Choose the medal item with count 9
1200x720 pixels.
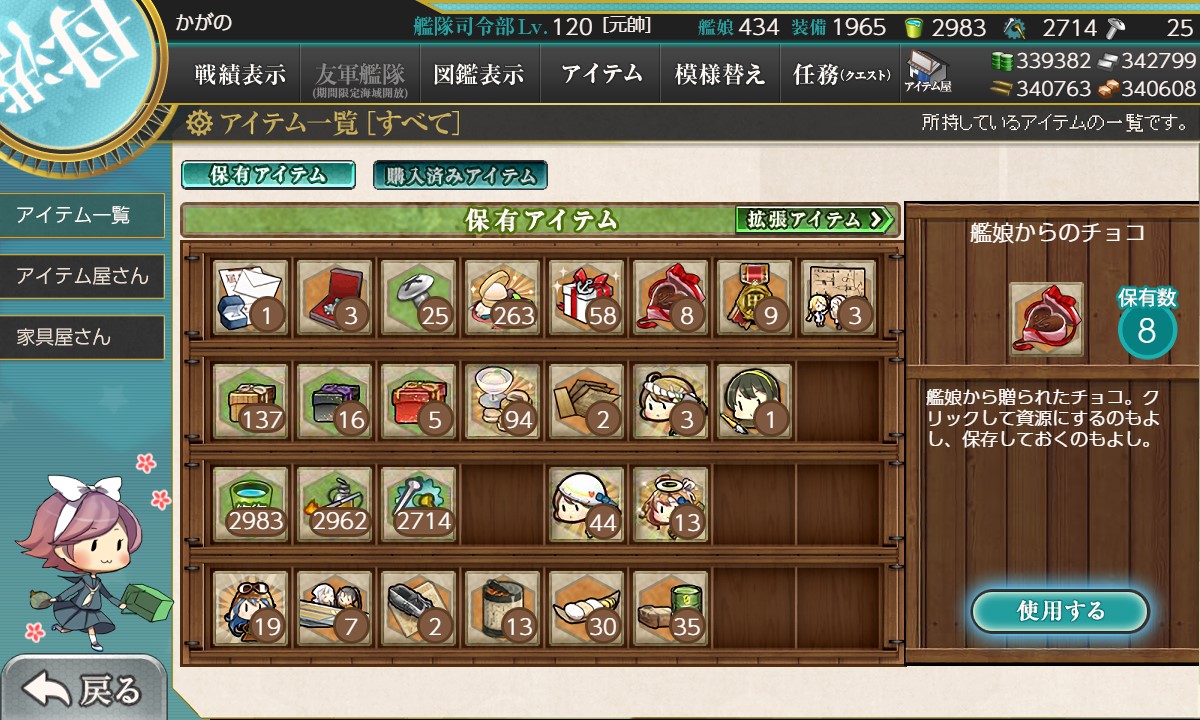coord(753,297)
